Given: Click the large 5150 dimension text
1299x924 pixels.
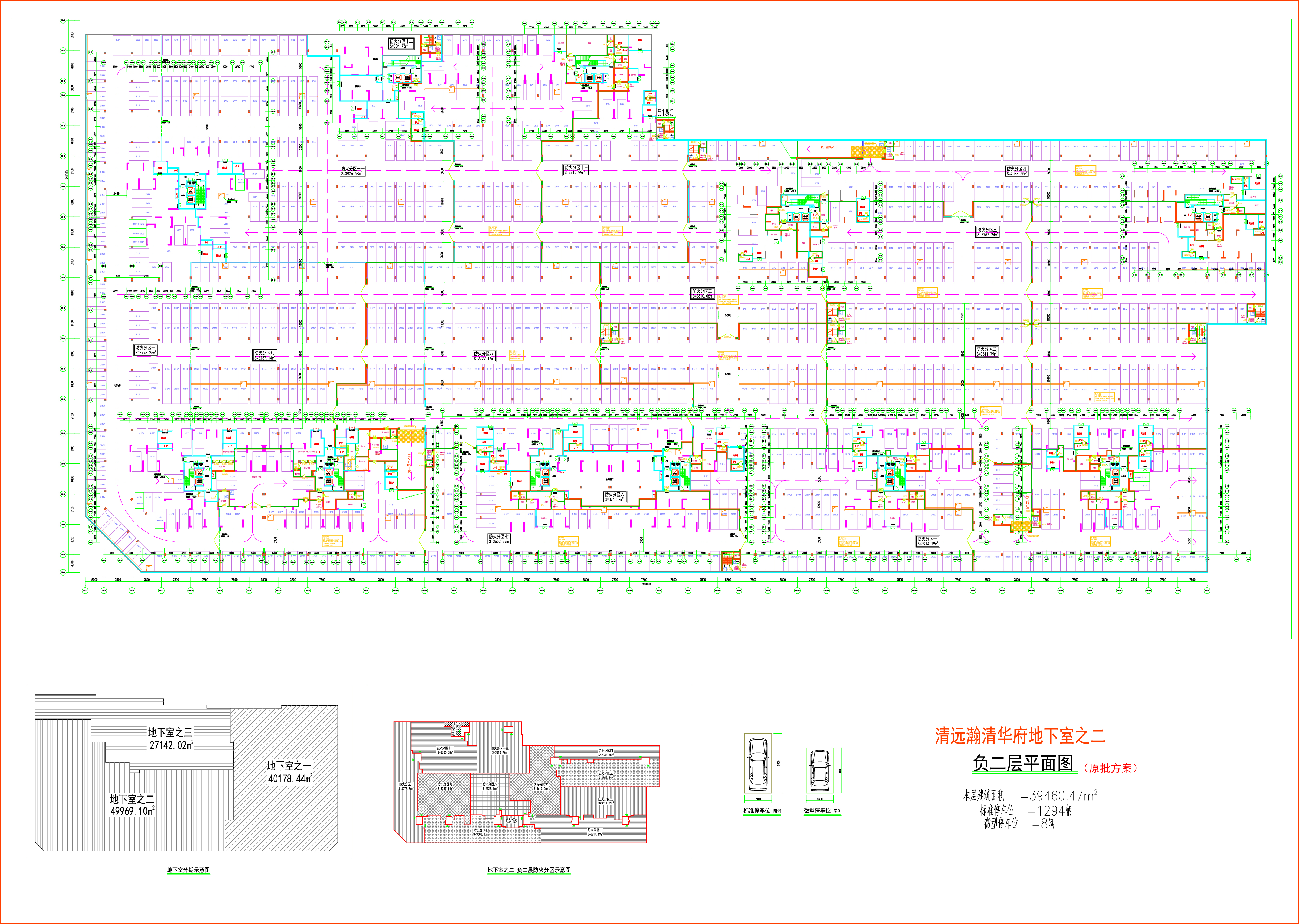Looking at the screenshot, I should click(665, 113).
